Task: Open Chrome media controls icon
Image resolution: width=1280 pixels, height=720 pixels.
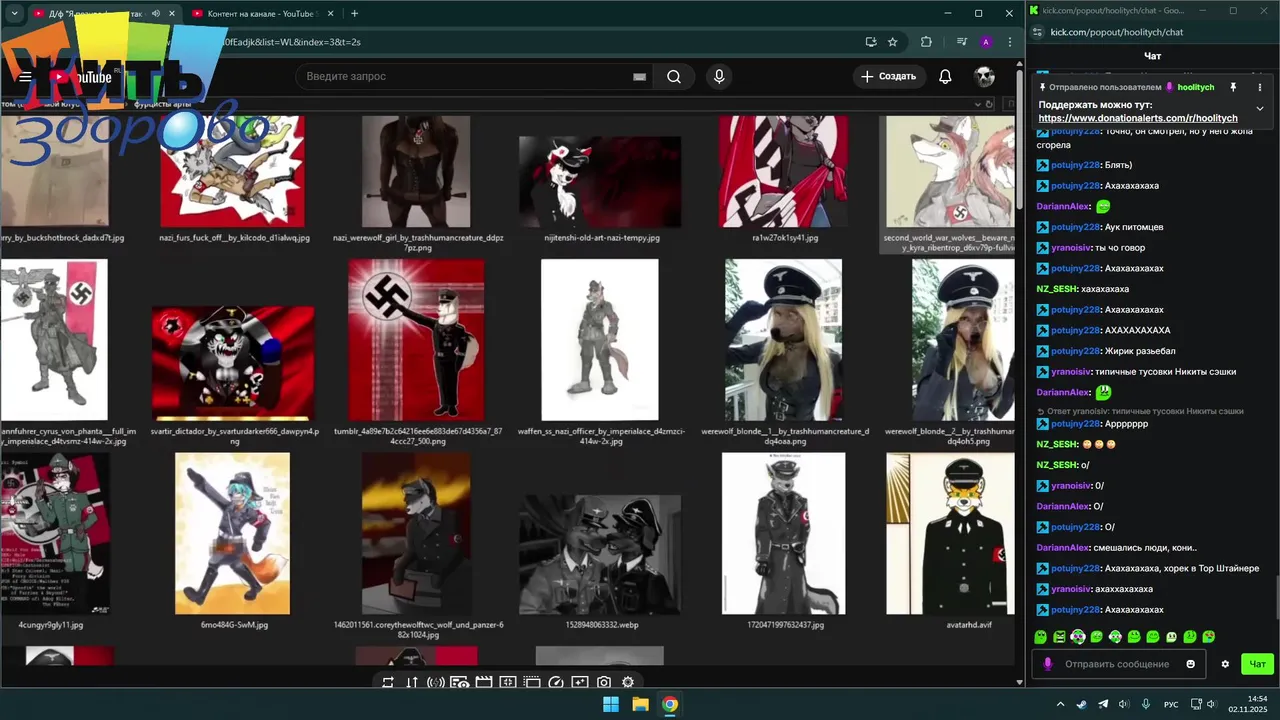Action: (962, 42)
